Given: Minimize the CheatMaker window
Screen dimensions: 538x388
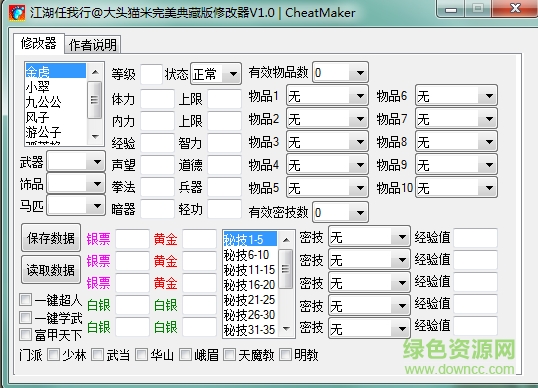Looking at the screenshot, I should [451, 10].
